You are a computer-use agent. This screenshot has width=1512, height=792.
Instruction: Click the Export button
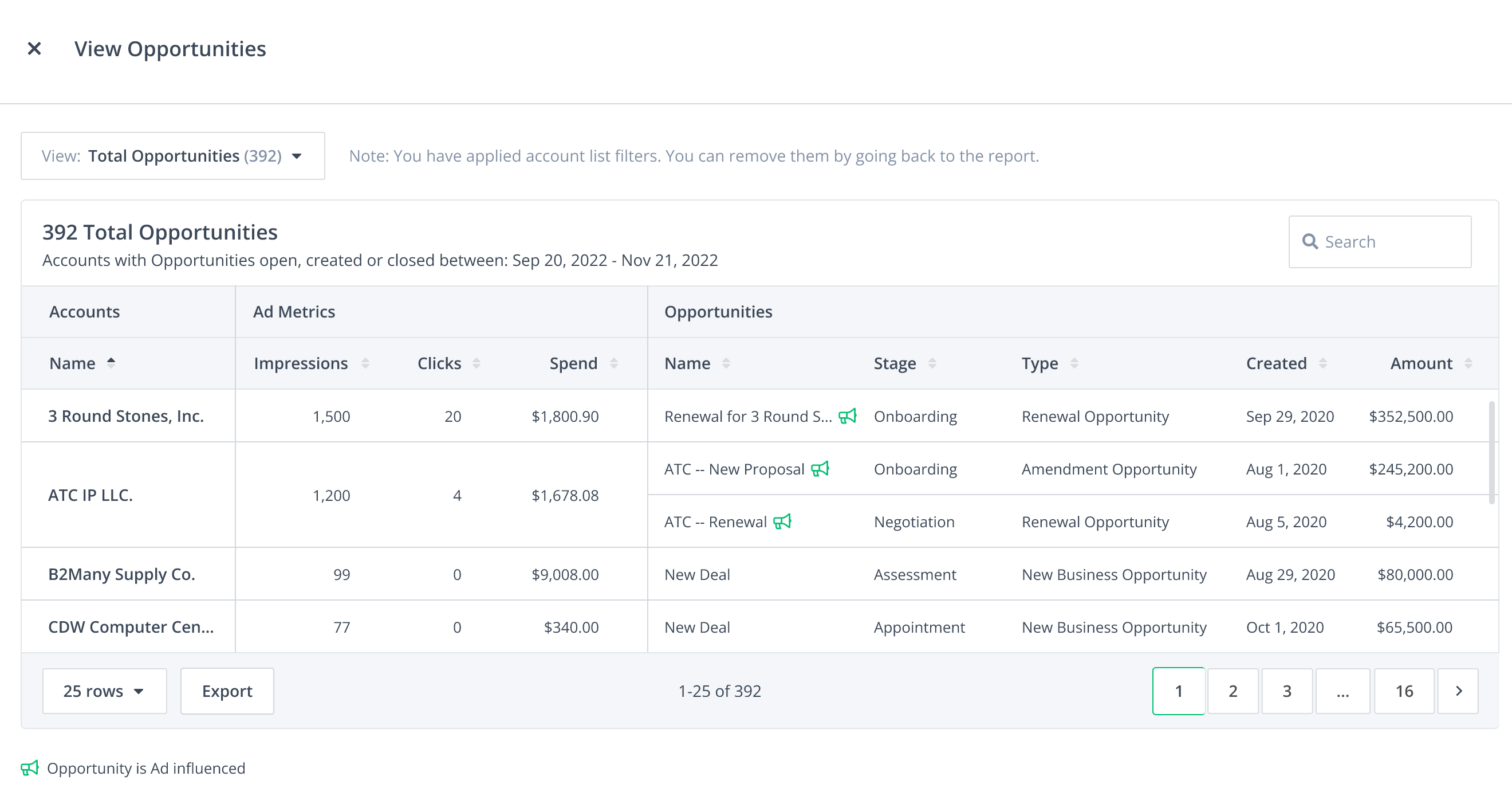(227, 691)
